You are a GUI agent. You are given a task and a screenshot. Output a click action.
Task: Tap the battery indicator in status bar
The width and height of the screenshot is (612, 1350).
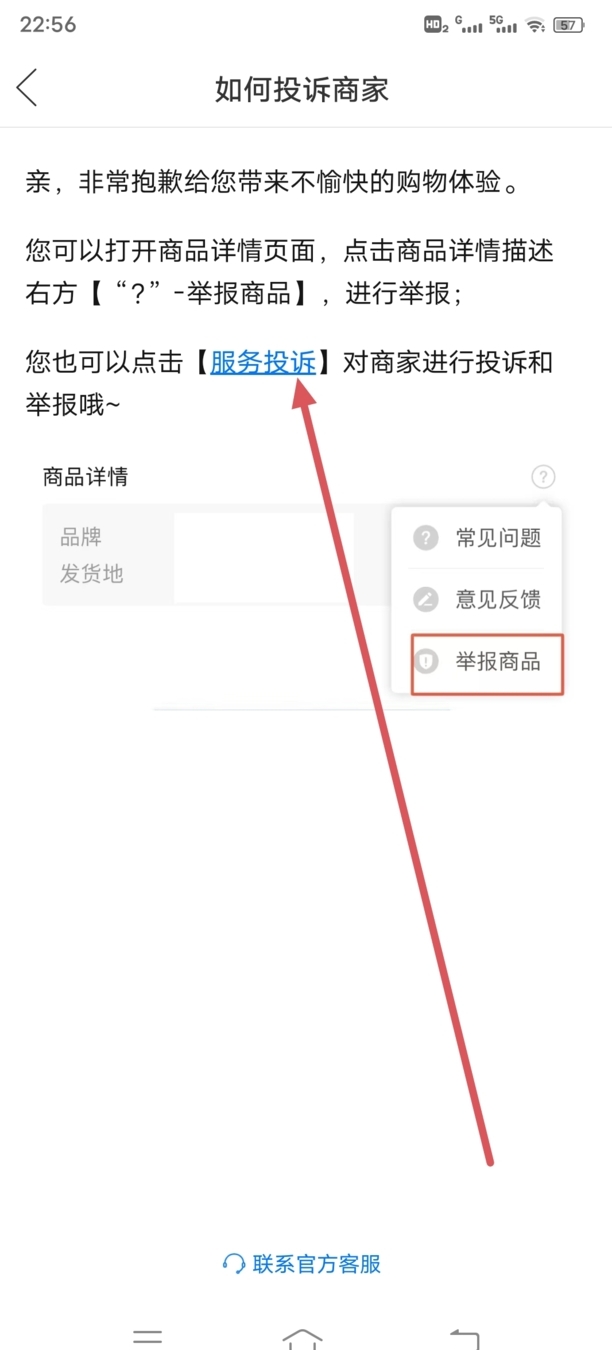(x=568, y=25)
